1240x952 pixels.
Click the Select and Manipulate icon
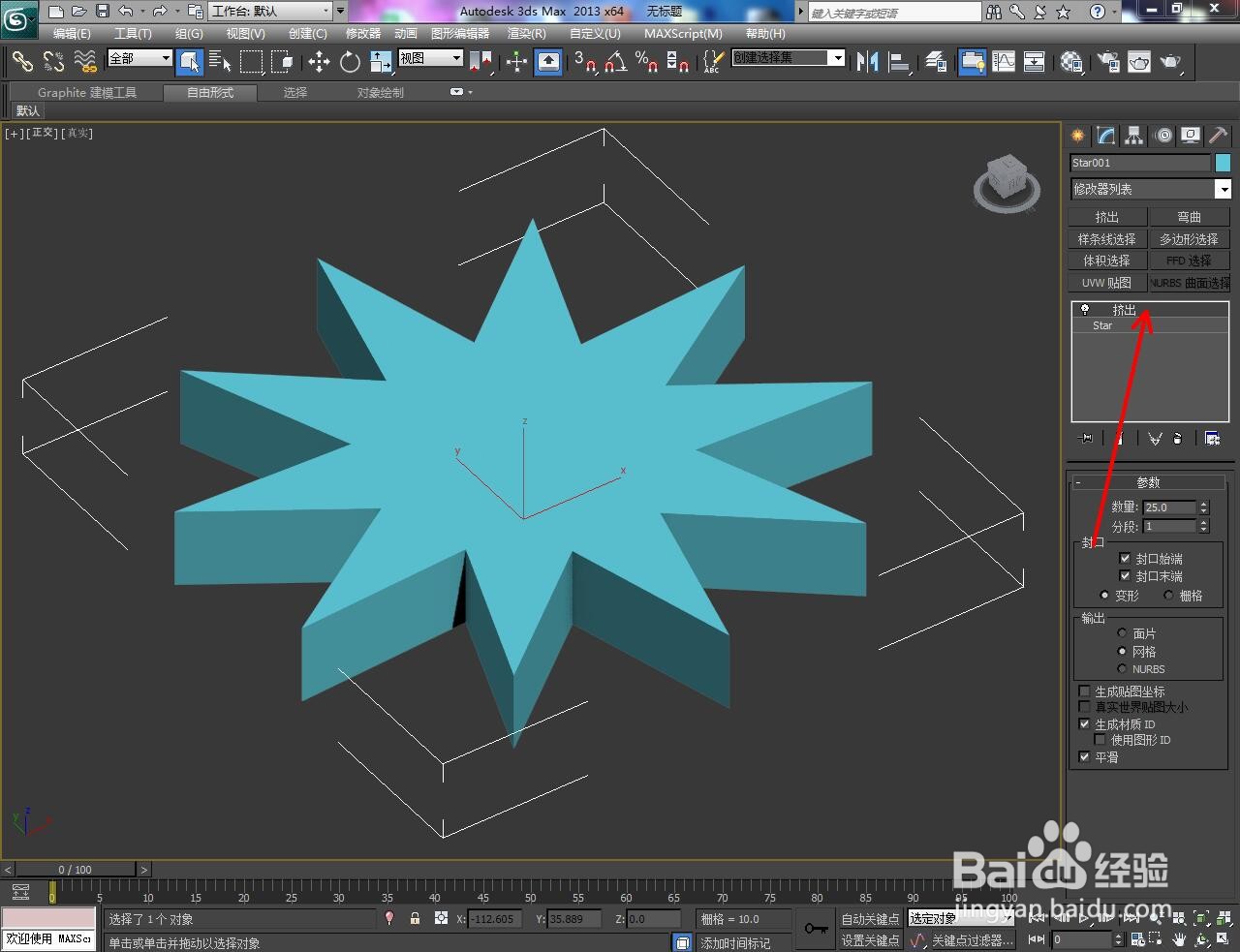click(516, 62)
